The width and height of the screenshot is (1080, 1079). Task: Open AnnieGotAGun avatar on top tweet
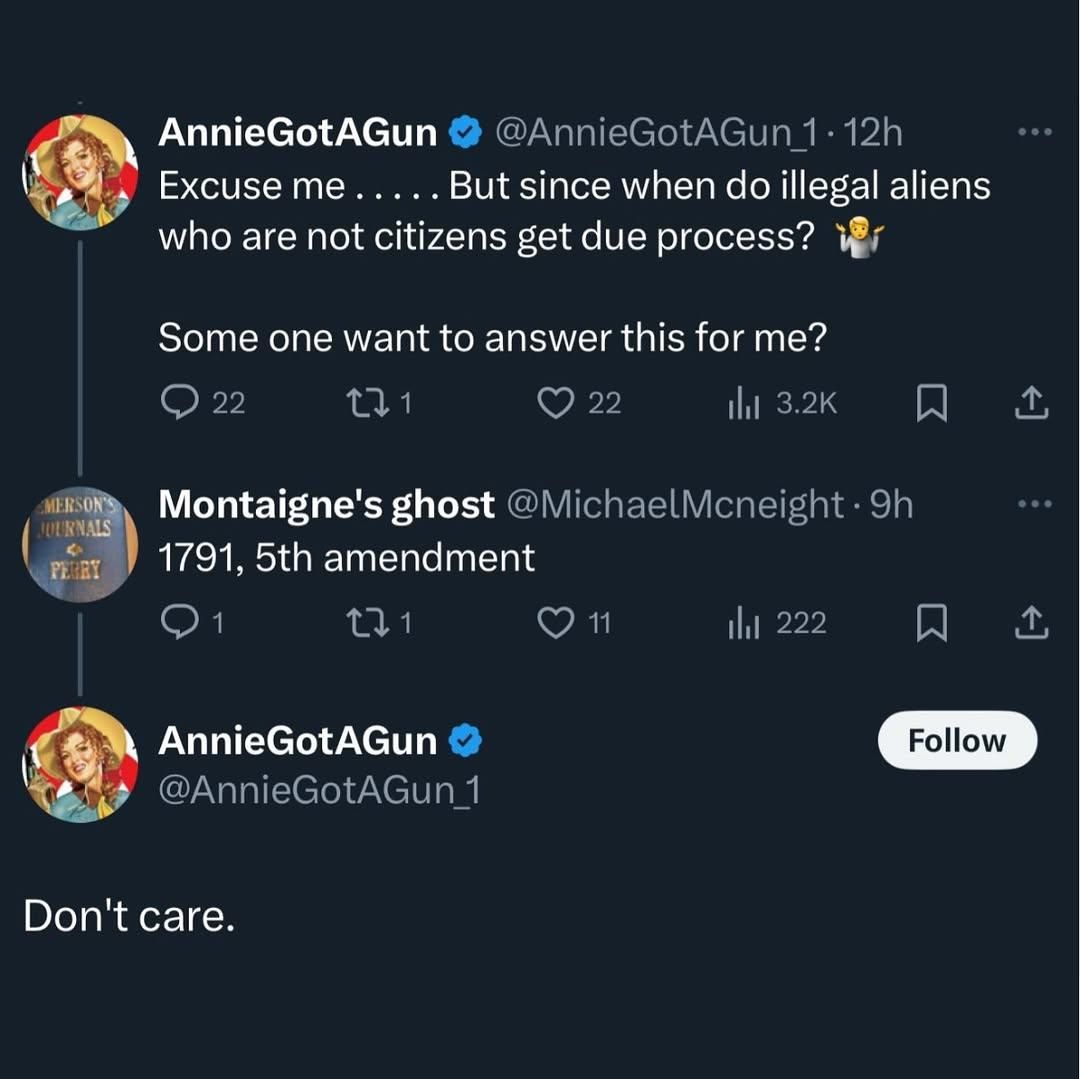click(x=80, y=172)
